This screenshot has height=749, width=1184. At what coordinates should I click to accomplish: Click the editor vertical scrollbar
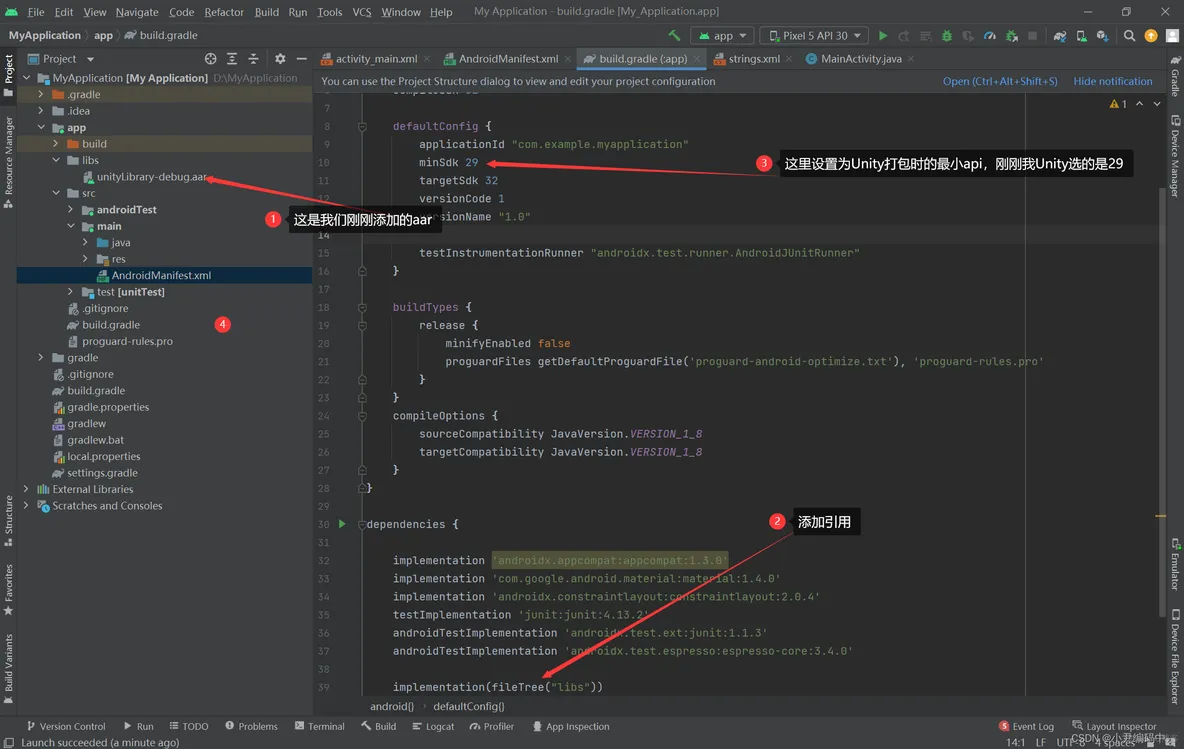1162,400
